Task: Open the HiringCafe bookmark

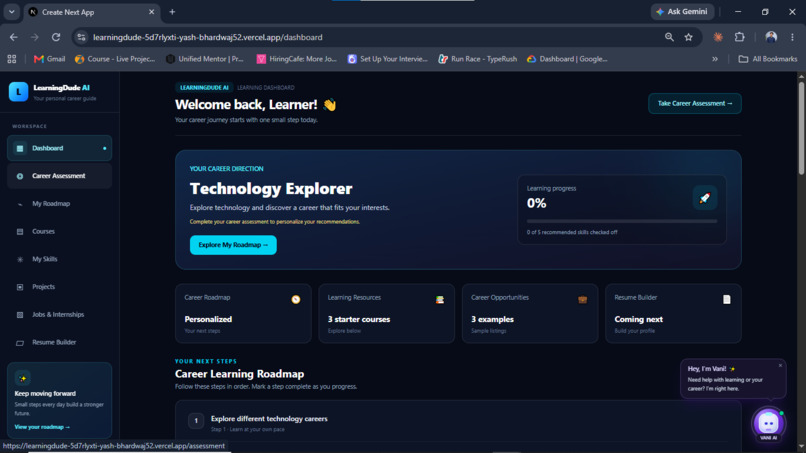Action: click(297, 59)
